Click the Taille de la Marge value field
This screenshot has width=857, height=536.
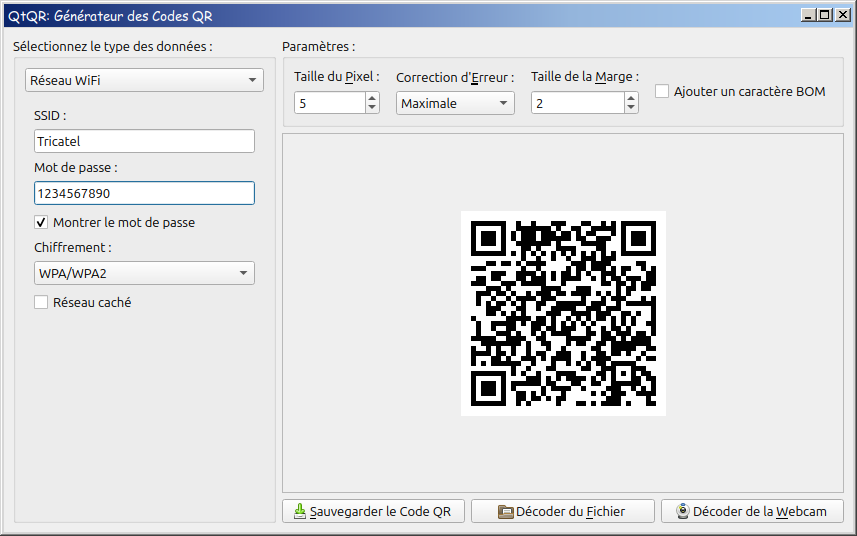pyautogui.click(x=578, y=103)
